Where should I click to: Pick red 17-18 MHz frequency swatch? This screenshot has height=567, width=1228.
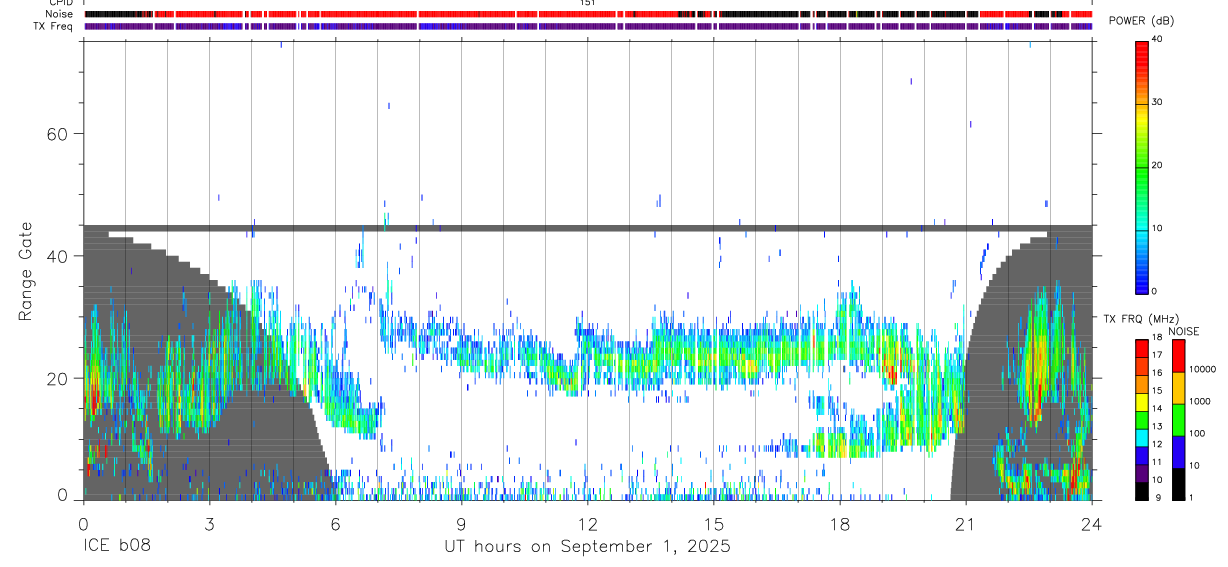pyautogui.click(x=1141, y=348)
